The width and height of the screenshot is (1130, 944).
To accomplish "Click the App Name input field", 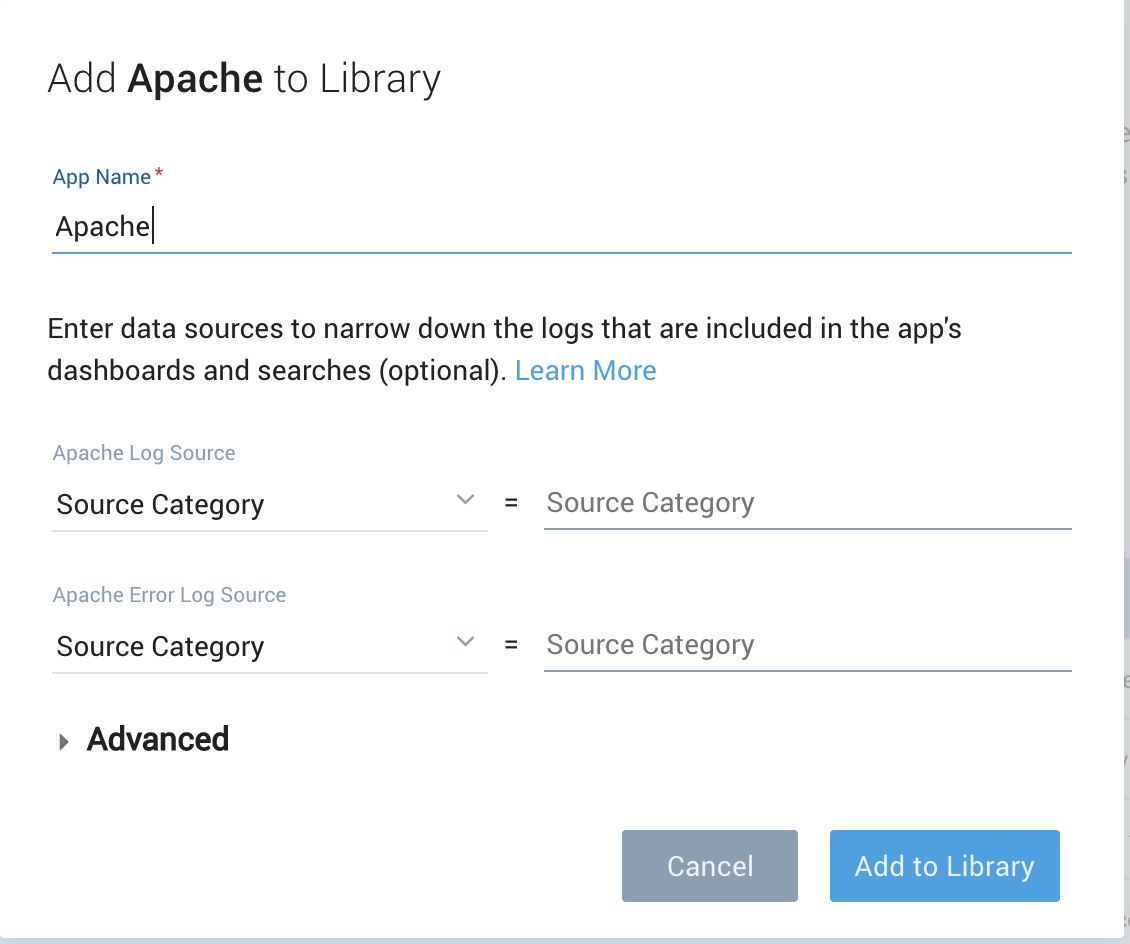I will point(561,227).
